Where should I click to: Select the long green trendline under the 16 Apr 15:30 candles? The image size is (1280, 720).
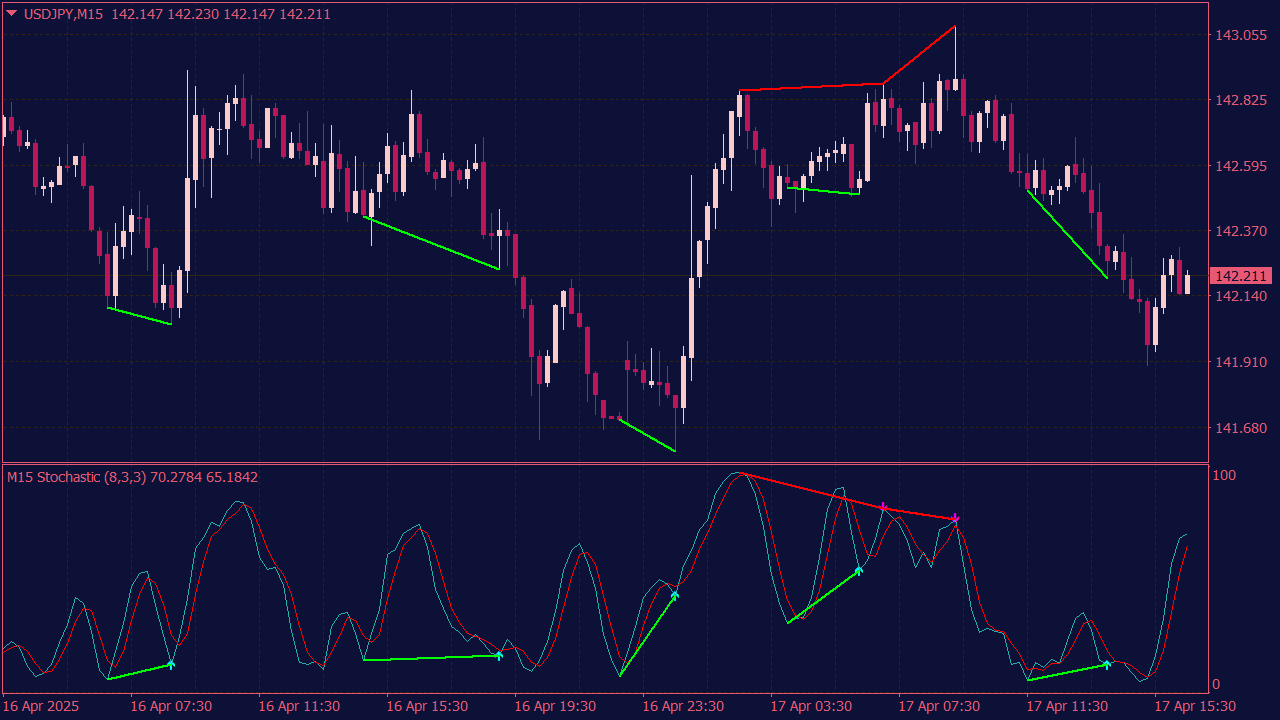[431, 243]
